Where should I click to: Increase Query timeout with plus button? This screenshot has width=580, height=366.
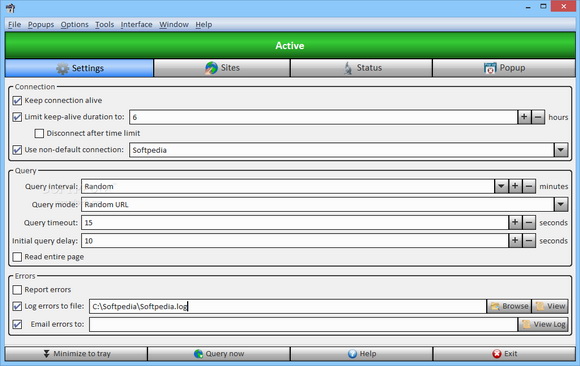coord(515,222)
